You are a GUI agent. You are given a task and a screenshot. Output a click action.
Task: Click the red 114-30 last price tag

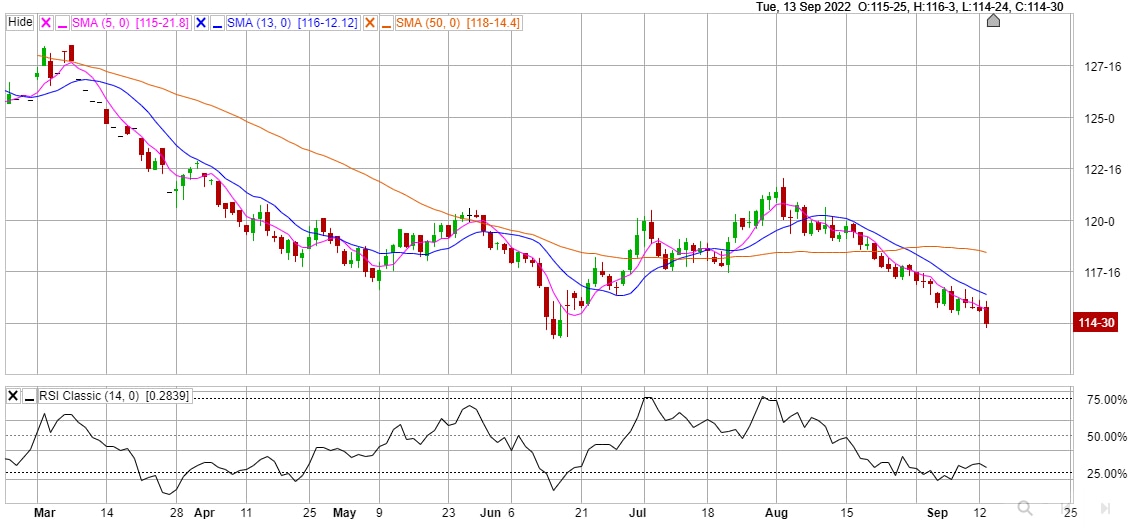1096,323
